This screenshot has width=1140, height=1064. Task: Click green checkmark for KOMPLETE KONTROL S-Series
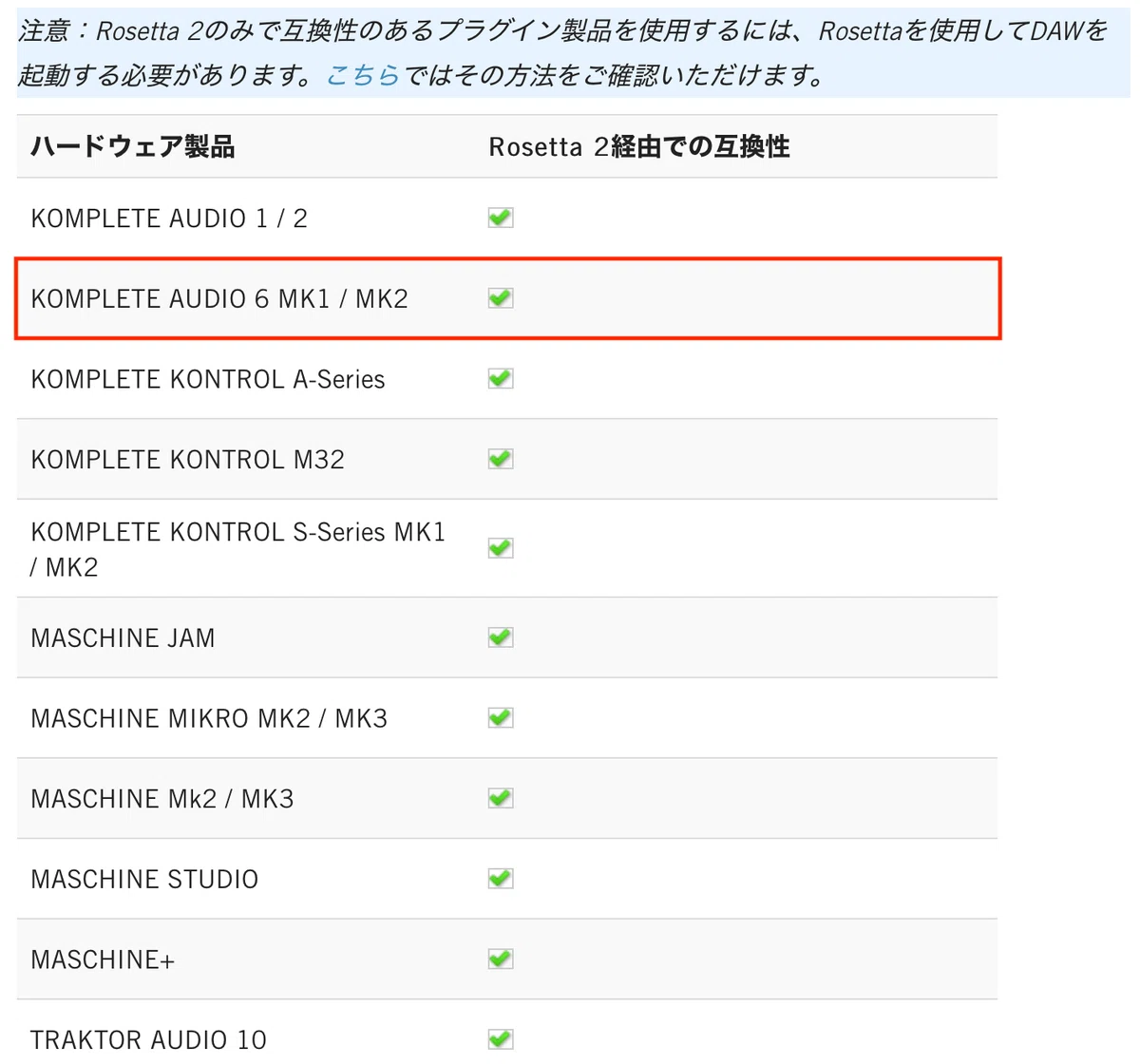point(501,548)
